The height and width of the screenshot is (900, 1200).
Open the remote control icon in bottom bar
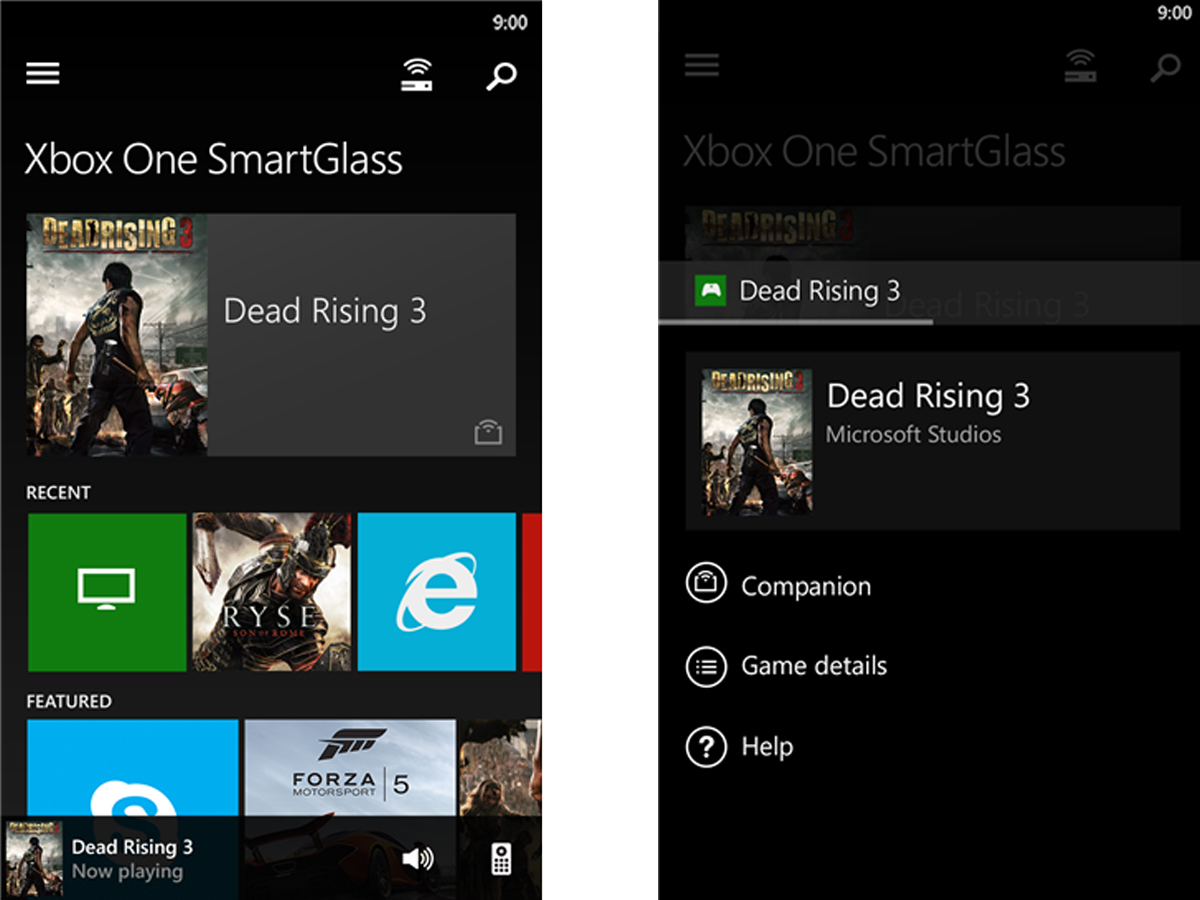coord(501,859)
